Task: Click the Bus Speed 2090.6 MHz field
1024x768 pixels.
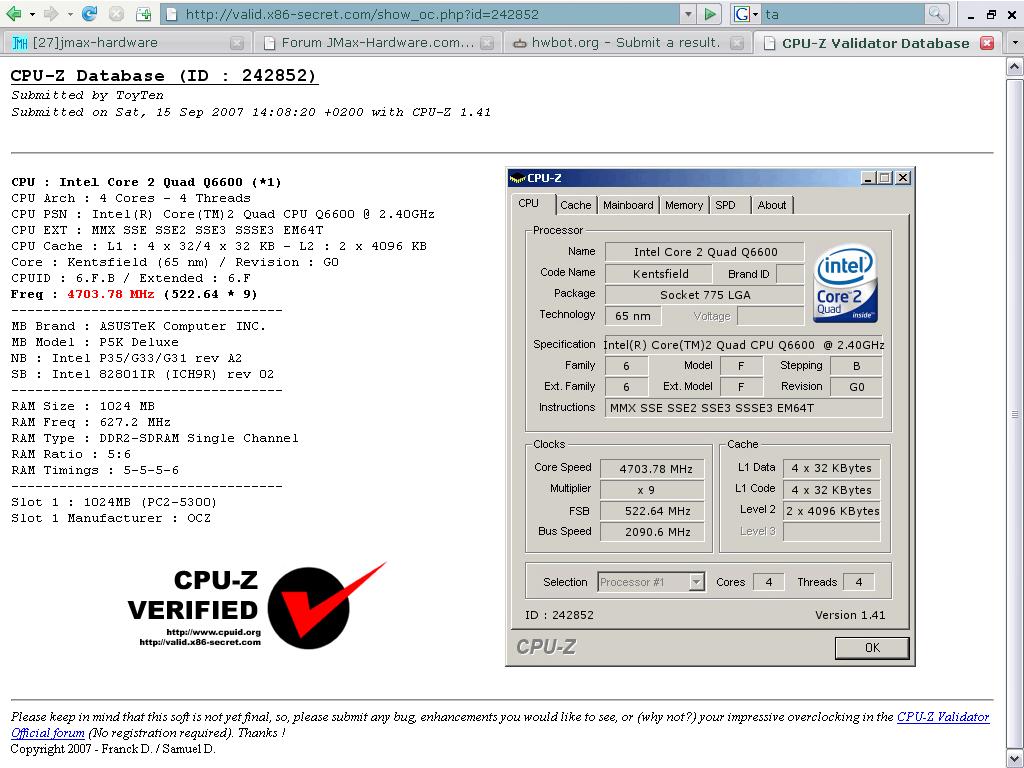Action: coord(652,532)
